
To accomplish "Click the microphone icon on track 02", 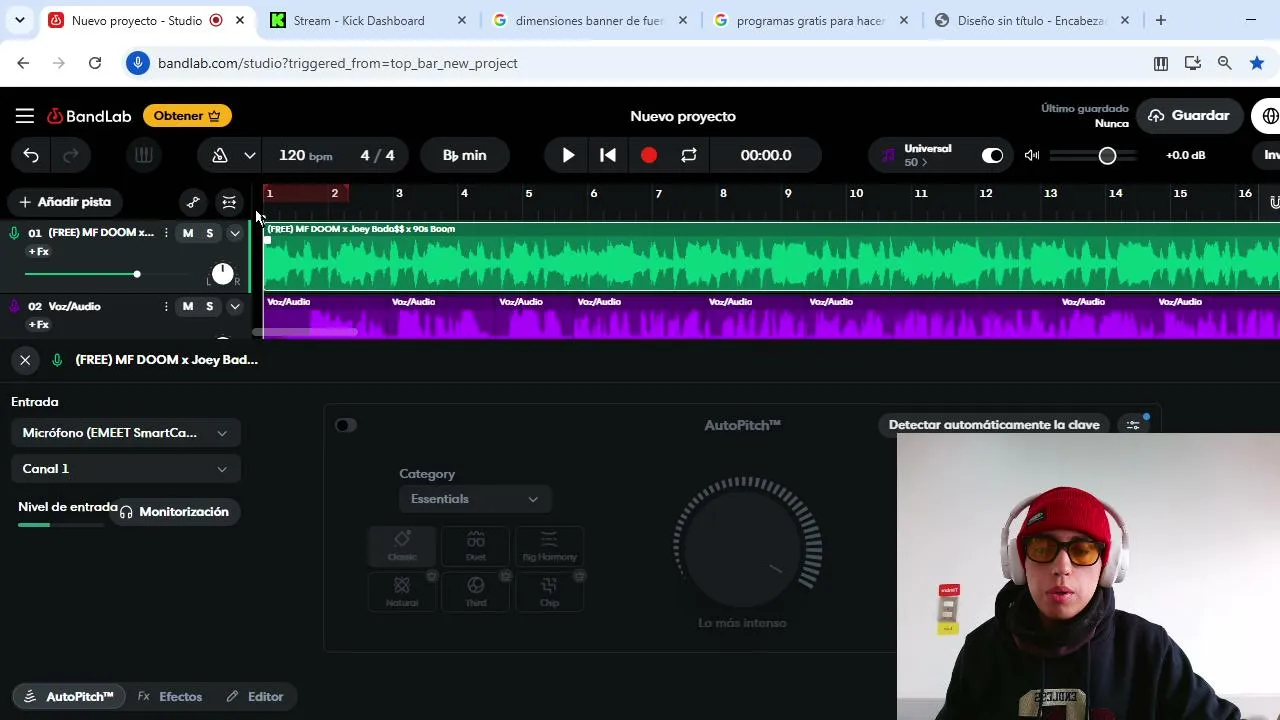I will (14, 306).
